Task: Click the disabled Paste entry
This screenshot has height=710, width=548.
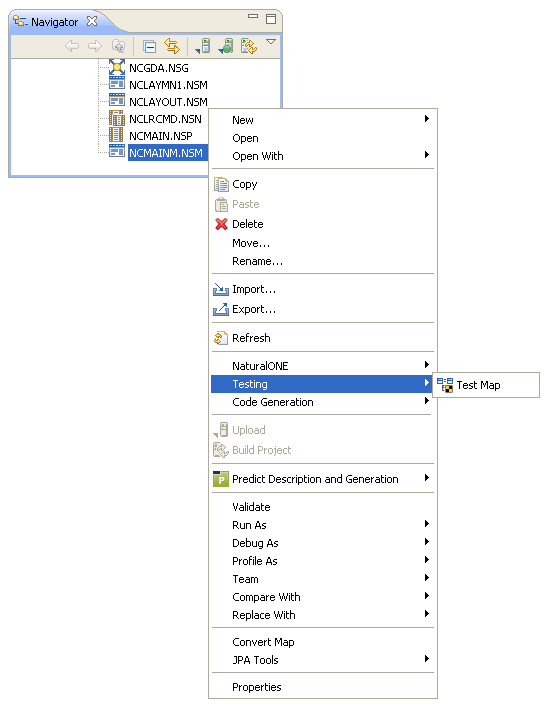Action: pos(322,204)
